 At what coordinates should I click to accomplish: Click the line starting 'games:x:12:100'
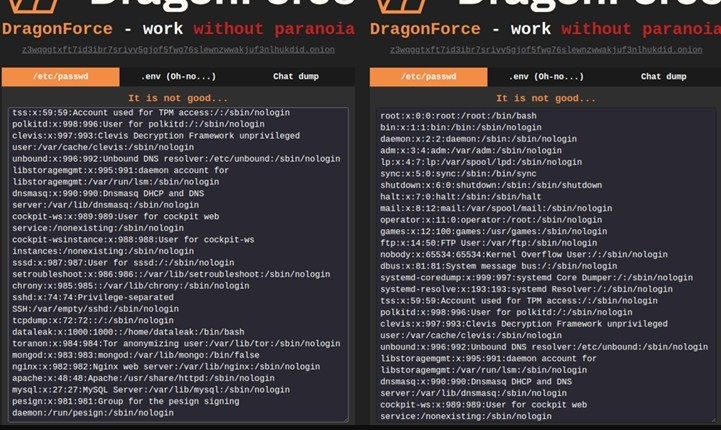(x=493, y=231)
